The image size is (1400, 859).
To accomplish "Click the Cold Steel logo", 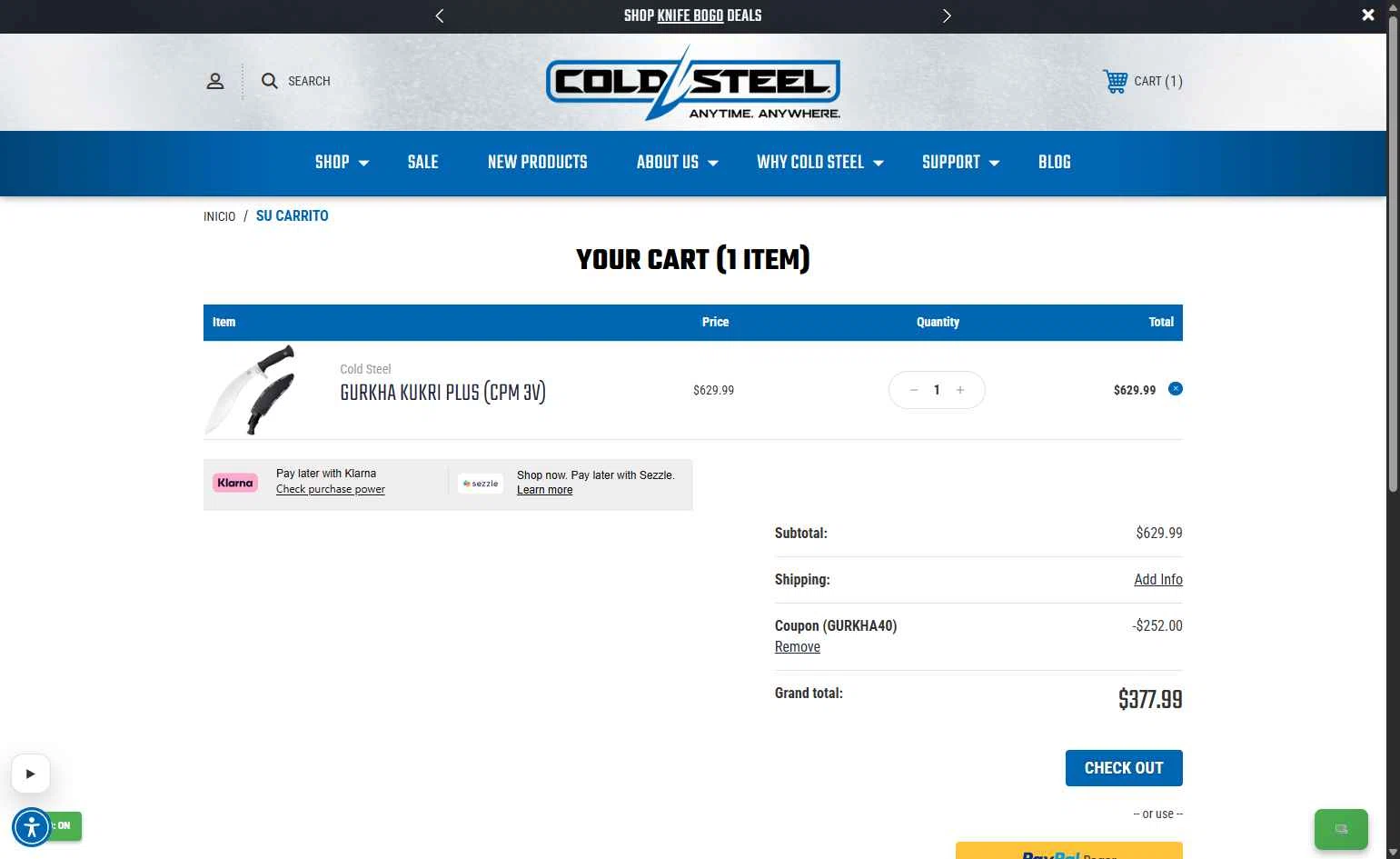I will tap(693, 83).
